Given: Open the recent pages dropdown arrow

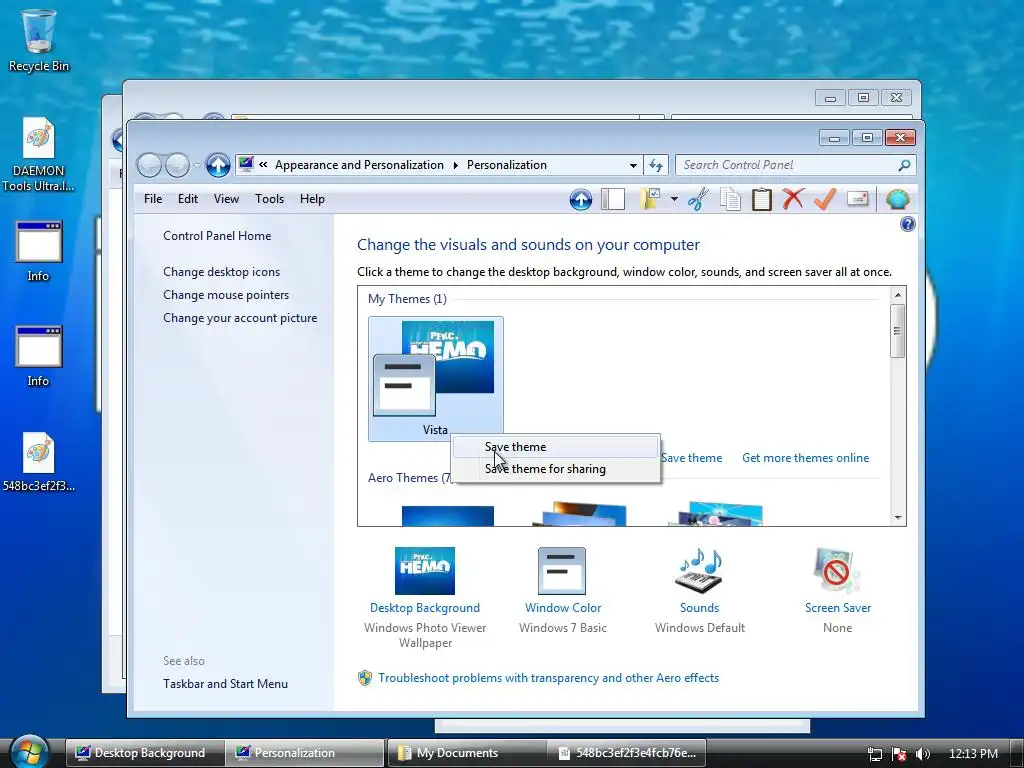Looking at the screenshot, I should pyautogui.click(x=197, y=165).
